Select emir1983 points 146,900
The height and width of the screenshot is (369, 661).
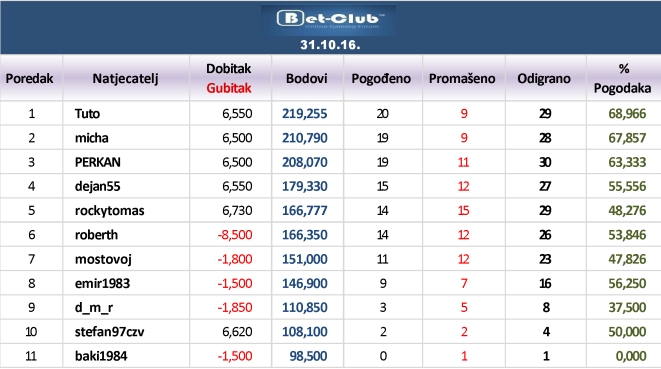pos(304,283)
